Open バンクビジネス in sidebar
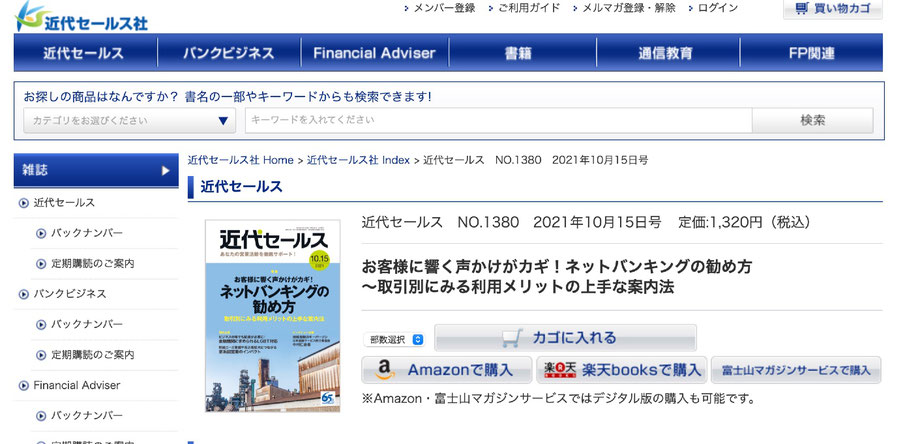This screenshot has width=920, height=444. tap(70, 294)
